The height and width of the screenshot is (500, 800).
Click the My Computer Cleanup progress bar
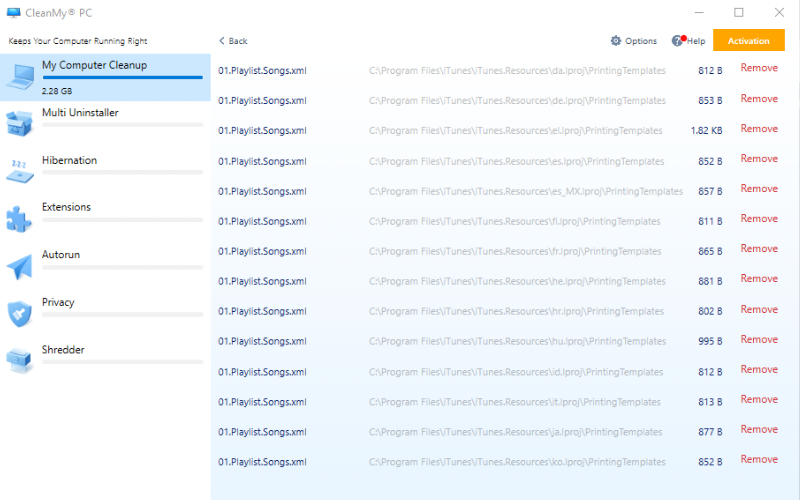pyautogui.click(x=122, y=77)
